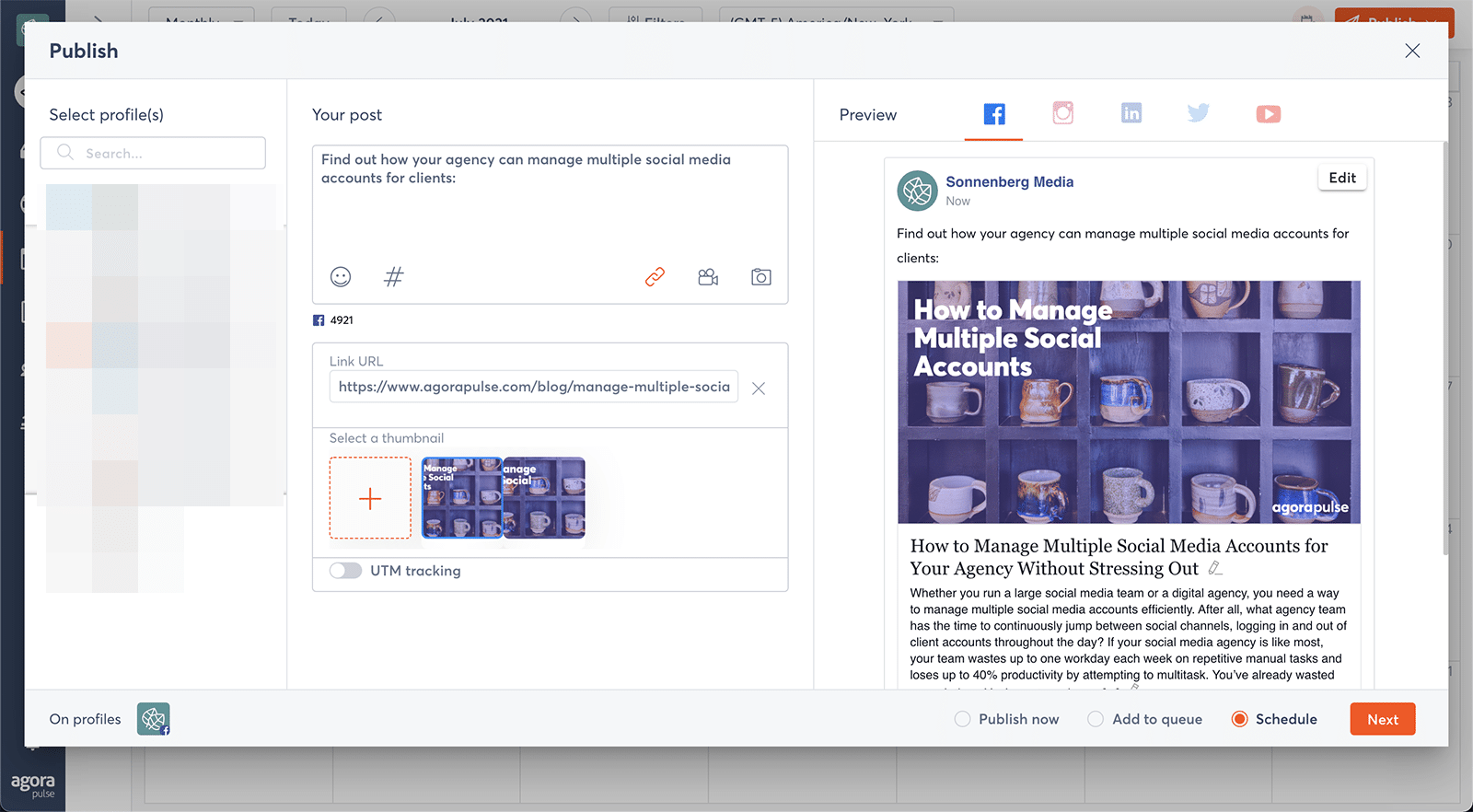Click the Sonnenberg Media profile avatar in footer
Screen dimensions: 1473x812
(154, 719)
